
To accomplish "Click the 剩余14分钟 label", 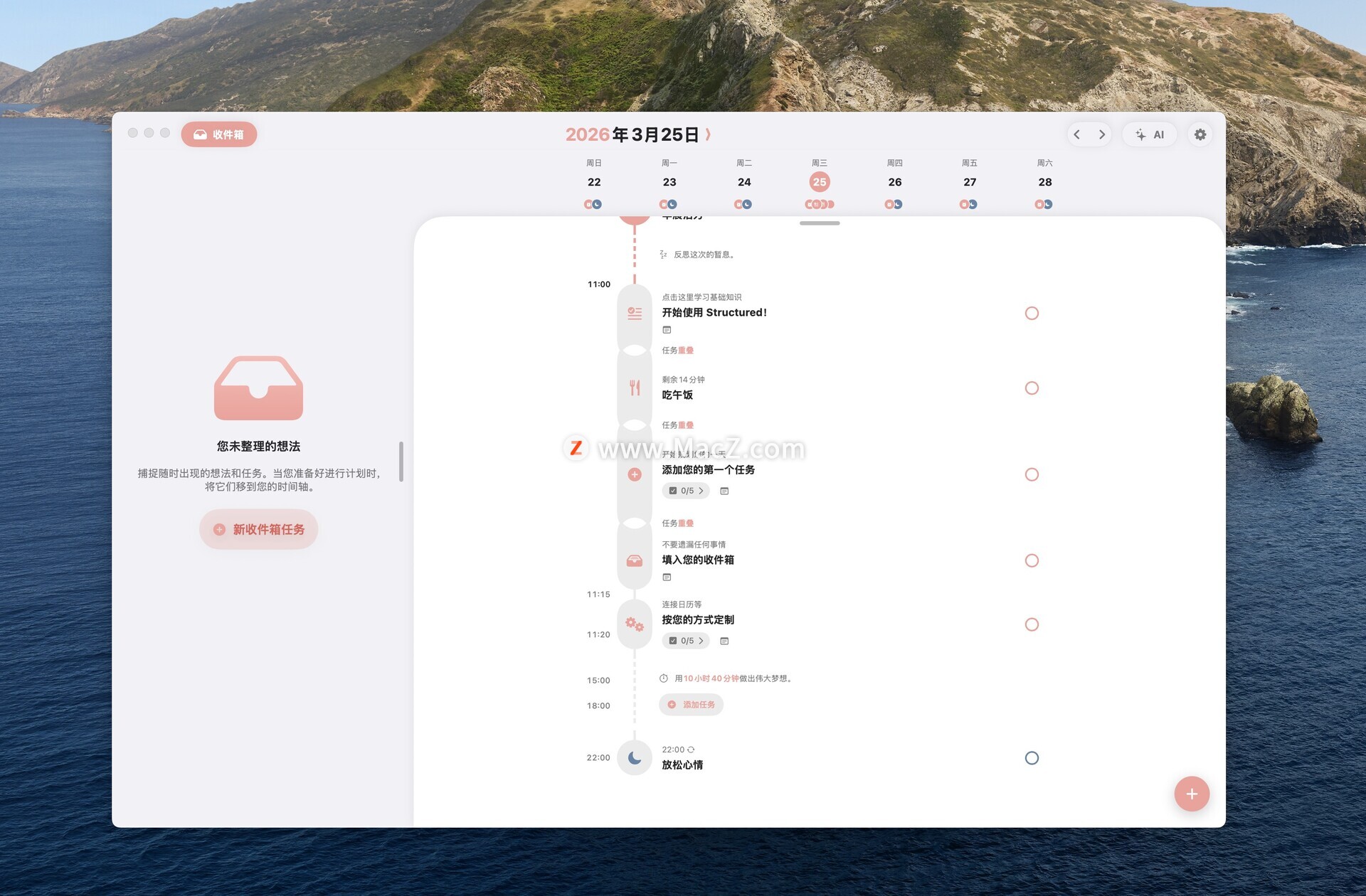I will click(x=683, y=380).
